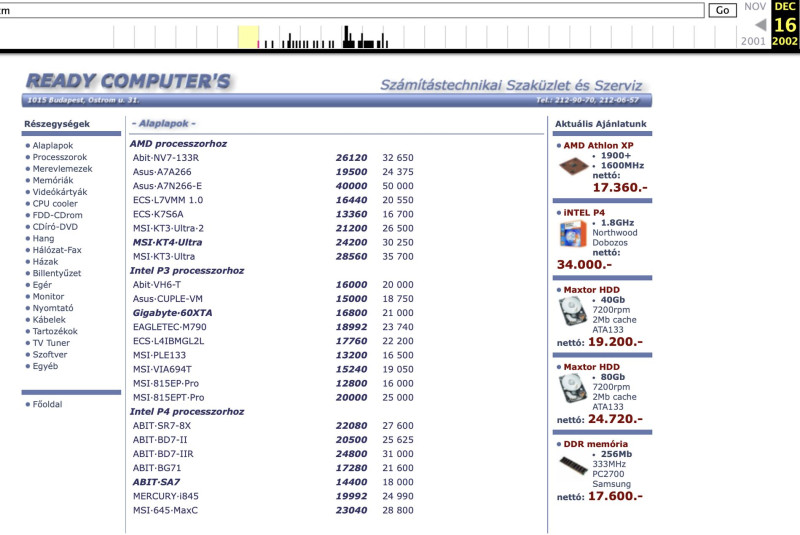
Task: Click the tallest capture bar in timeline
Action: 346,37
